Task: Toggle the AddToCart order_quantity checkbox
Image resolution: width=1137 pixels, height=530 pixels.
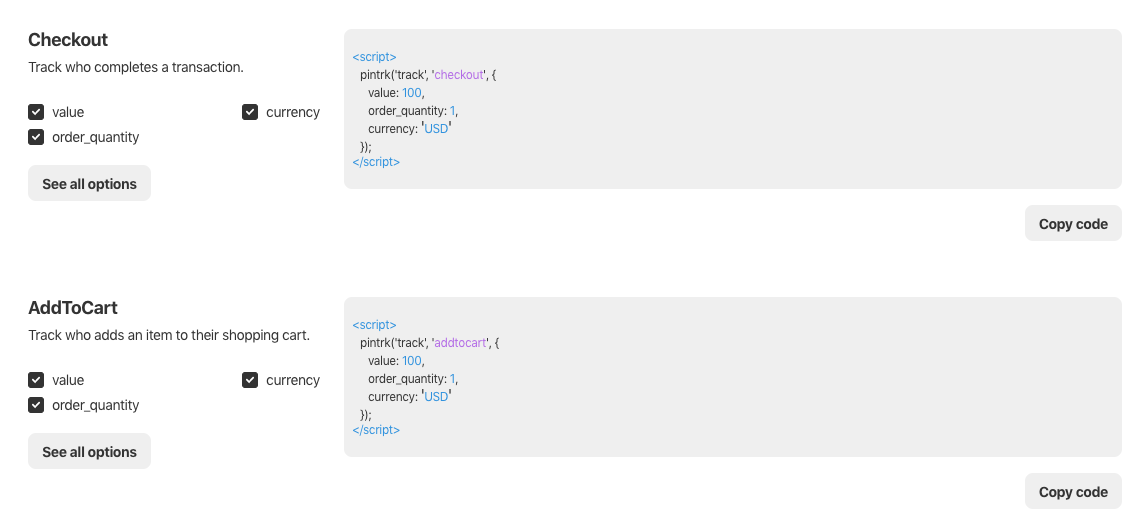Action: 36,405
